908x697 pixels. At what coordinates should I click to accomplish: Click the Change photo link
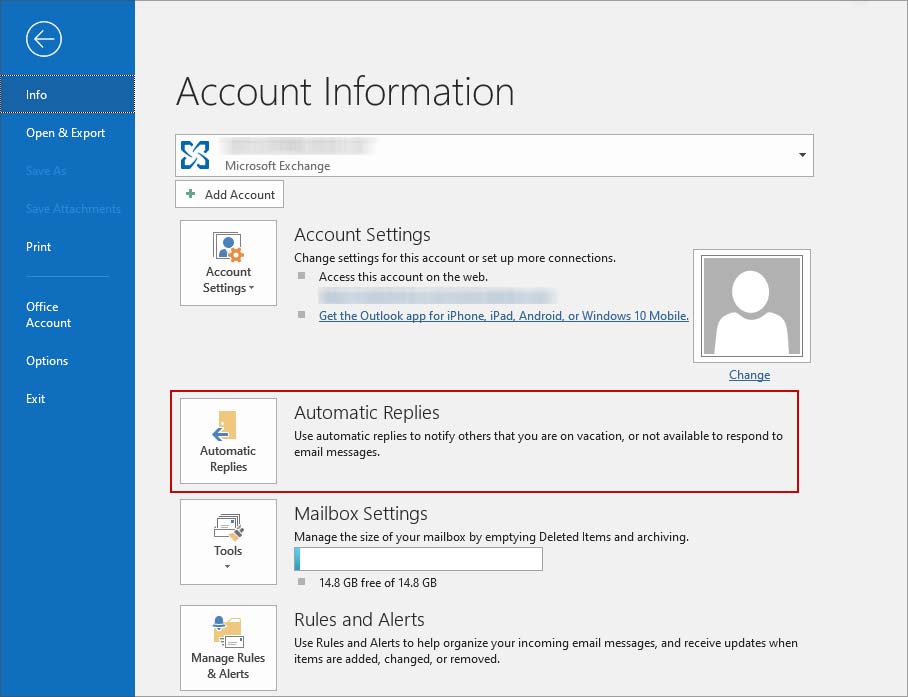(x=749, y=375)
